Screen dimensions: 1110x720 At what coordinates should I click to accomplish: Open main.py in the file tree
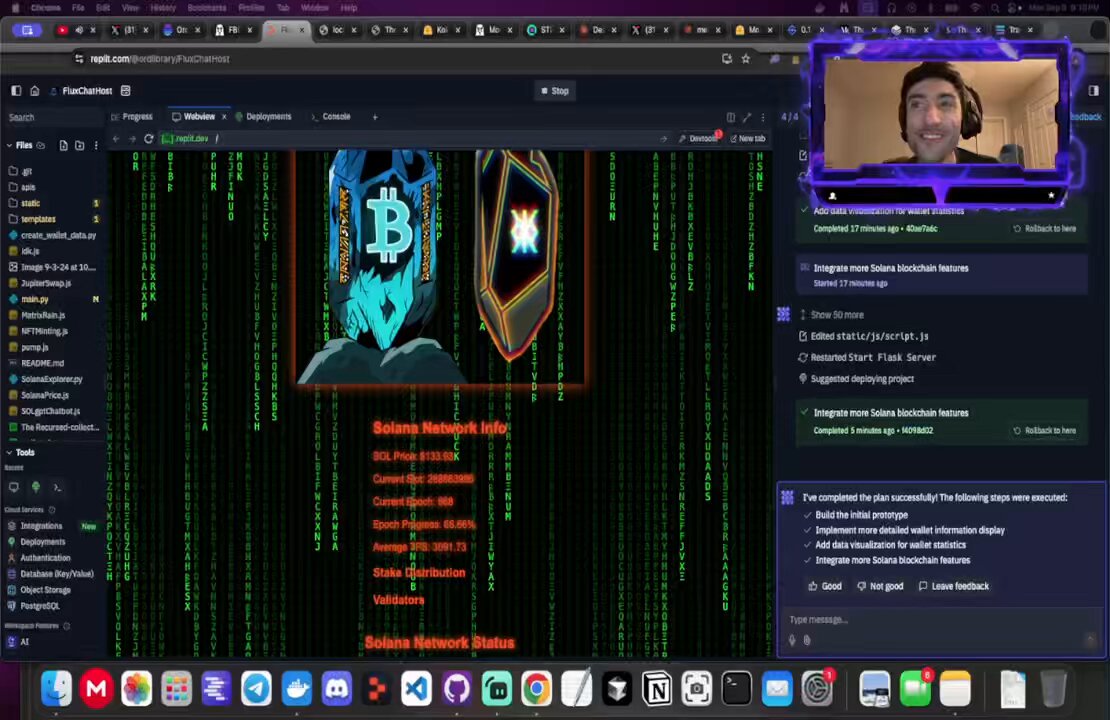point(35,299)
